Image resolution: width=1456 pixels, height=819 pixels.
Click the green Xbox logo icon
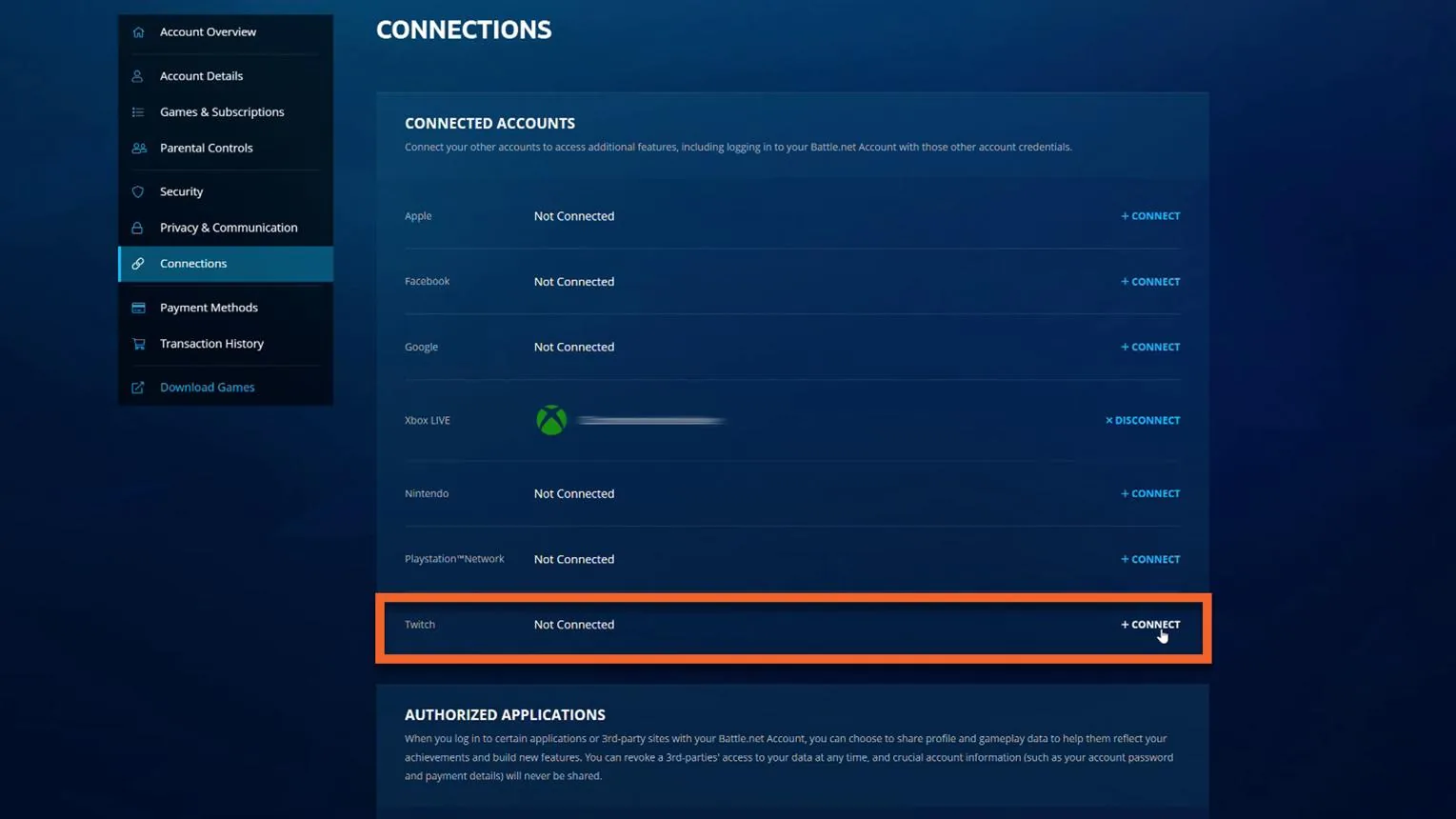(551, 420)
